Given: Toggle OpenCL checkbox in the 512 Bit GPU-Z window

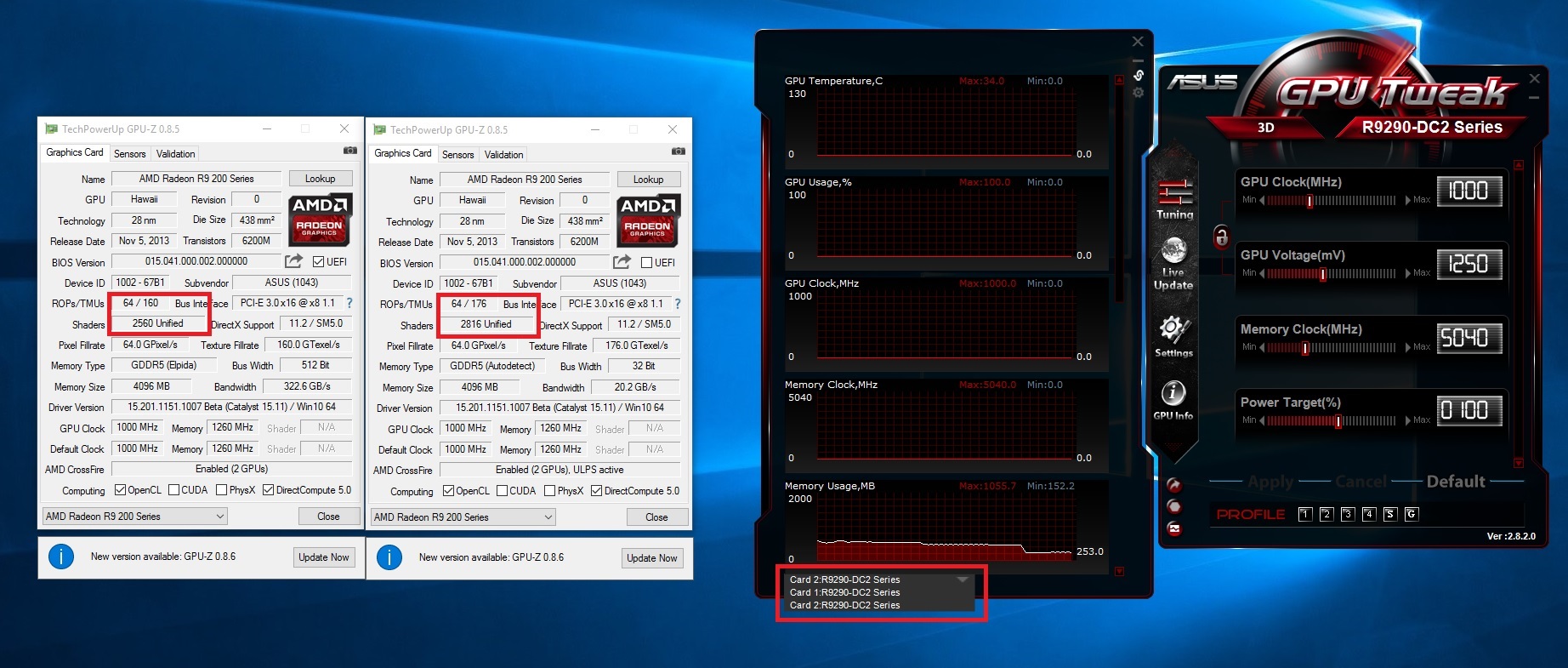Looking at the screenshot, I should pyautogui.click(x=120, y=490).
